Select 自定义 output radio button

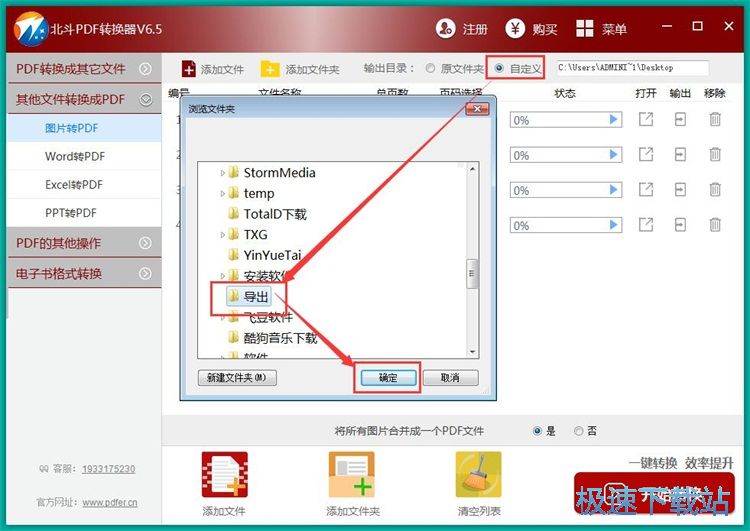(499, 68)
